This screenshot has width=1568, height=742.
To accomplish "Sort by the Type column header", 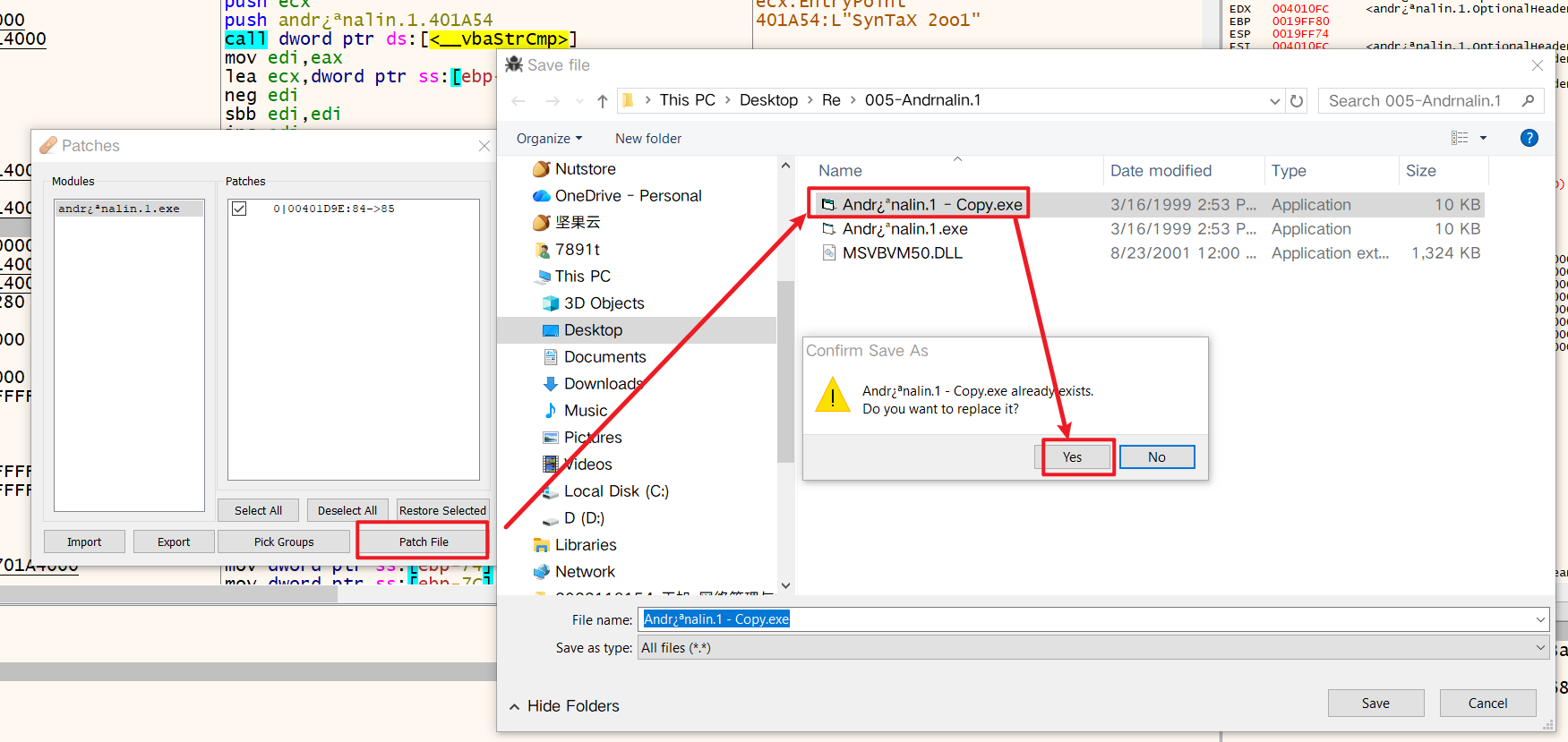I will click(1331, 171).
